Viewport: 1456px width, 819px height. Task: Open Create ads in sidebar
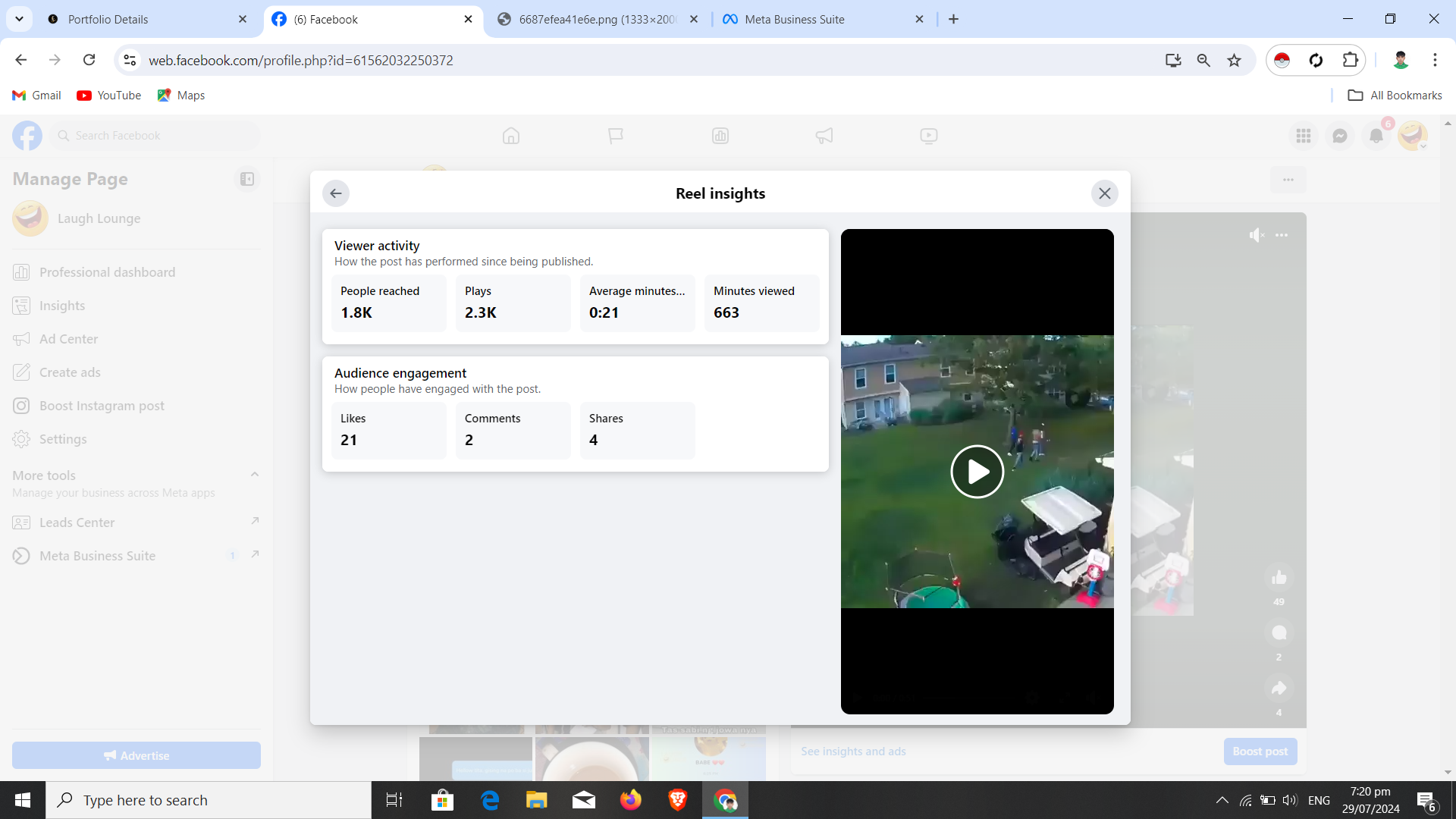pyautogui.click(x=136, y=372)
